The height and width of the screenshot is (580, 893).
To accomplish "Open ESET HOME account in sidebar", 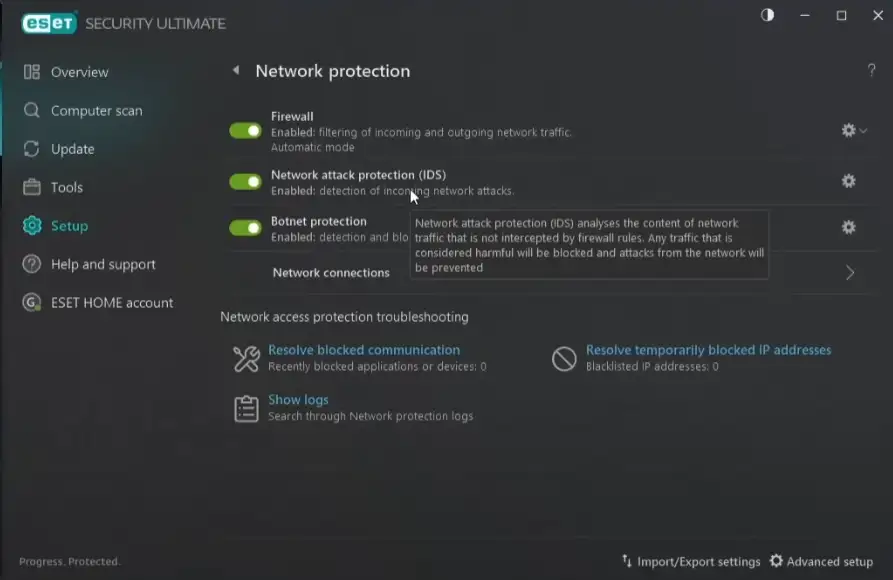I will 112,303.
